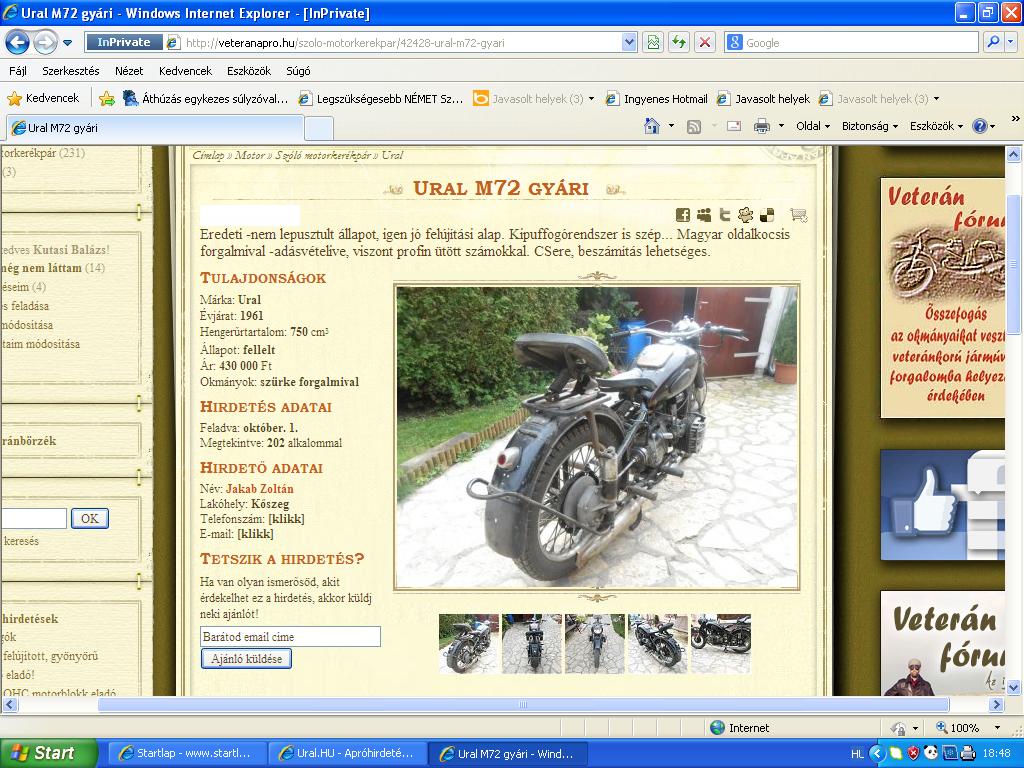Open the Szerkesztés menu
This screenshot has width=1024, height=768.
click(x=70, y=71)
